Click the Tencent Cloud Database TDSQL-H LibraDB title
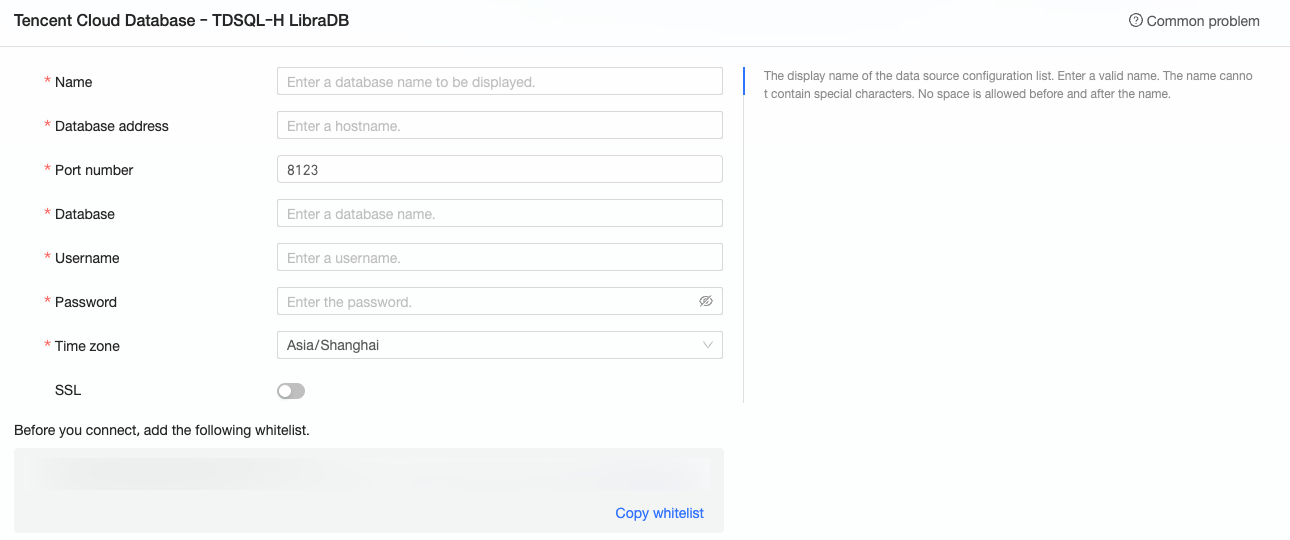The height and width of the screenshot is (540, 1290). click(x=181, y=20)
